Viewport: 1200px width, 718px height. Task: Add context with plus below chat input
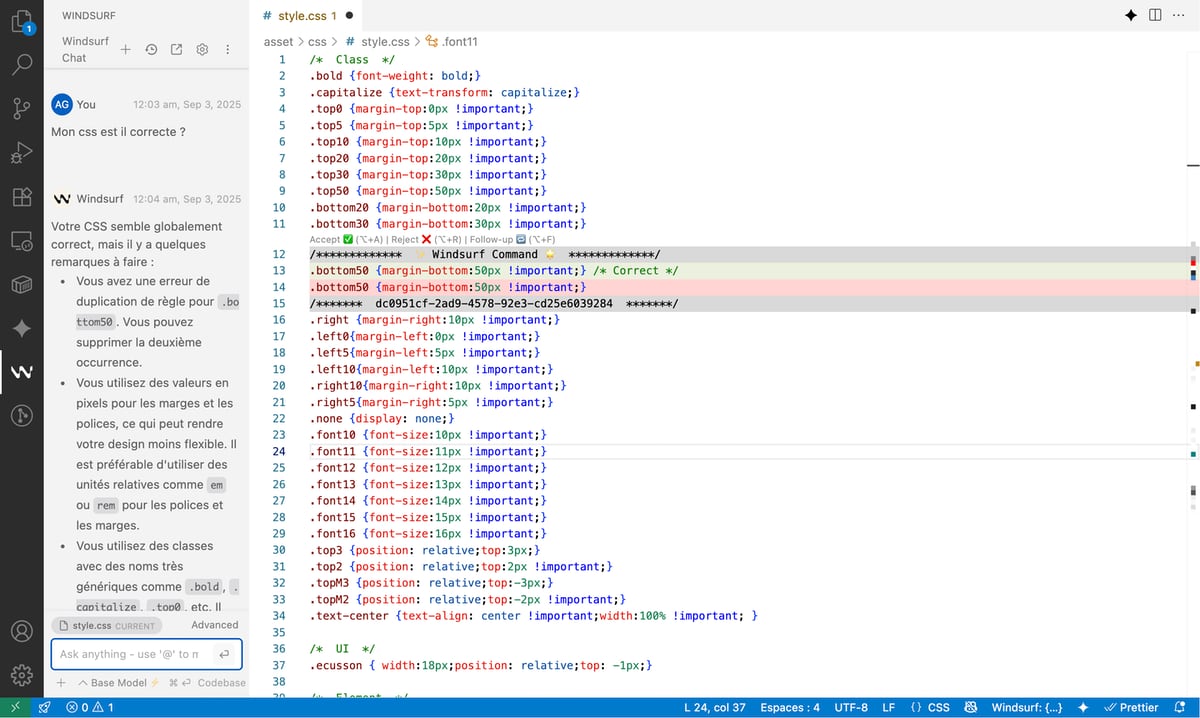point(61,682)
